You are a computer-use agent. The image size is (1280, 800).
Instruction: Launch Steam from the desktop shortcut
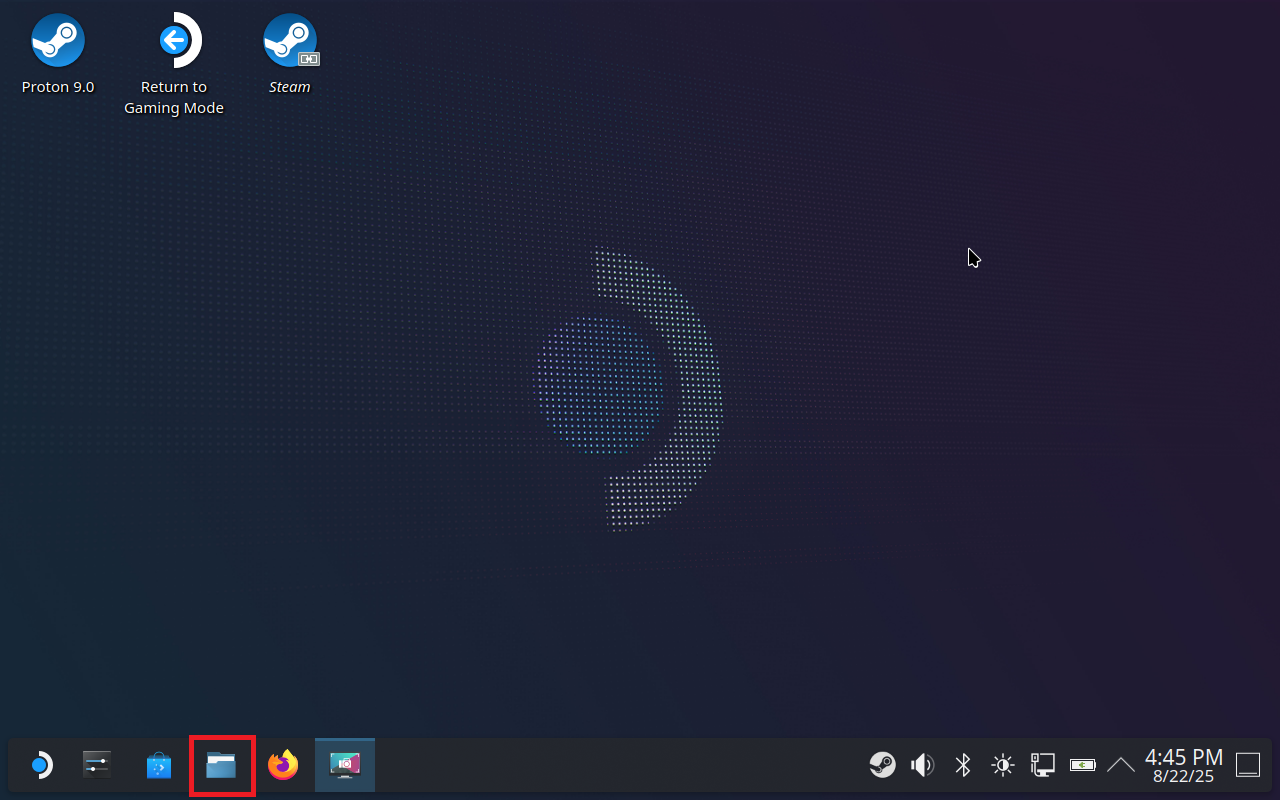(290, 42)
